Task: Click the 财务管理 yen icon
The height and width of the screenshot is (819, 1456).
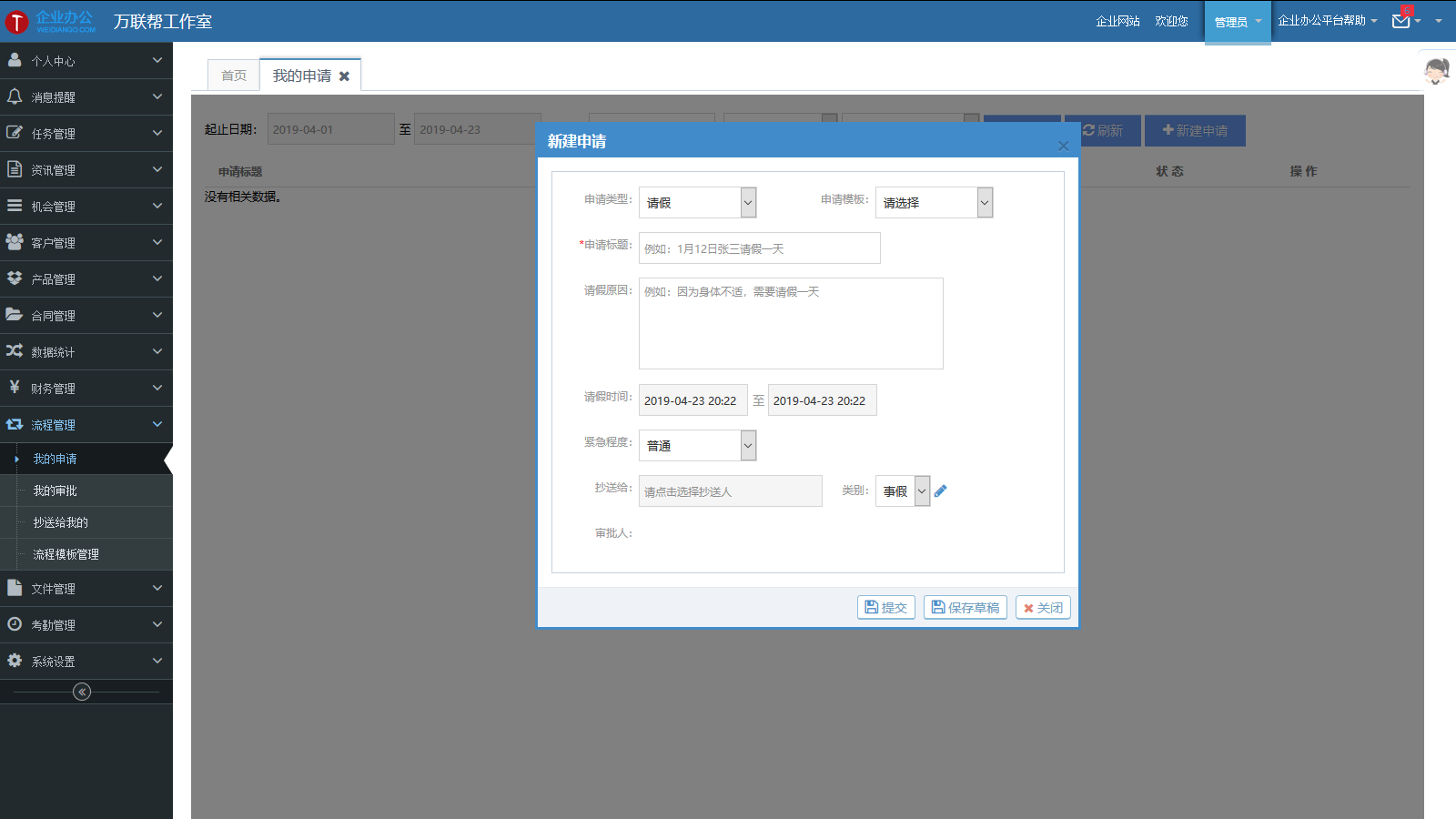Action: pos(15,388)
